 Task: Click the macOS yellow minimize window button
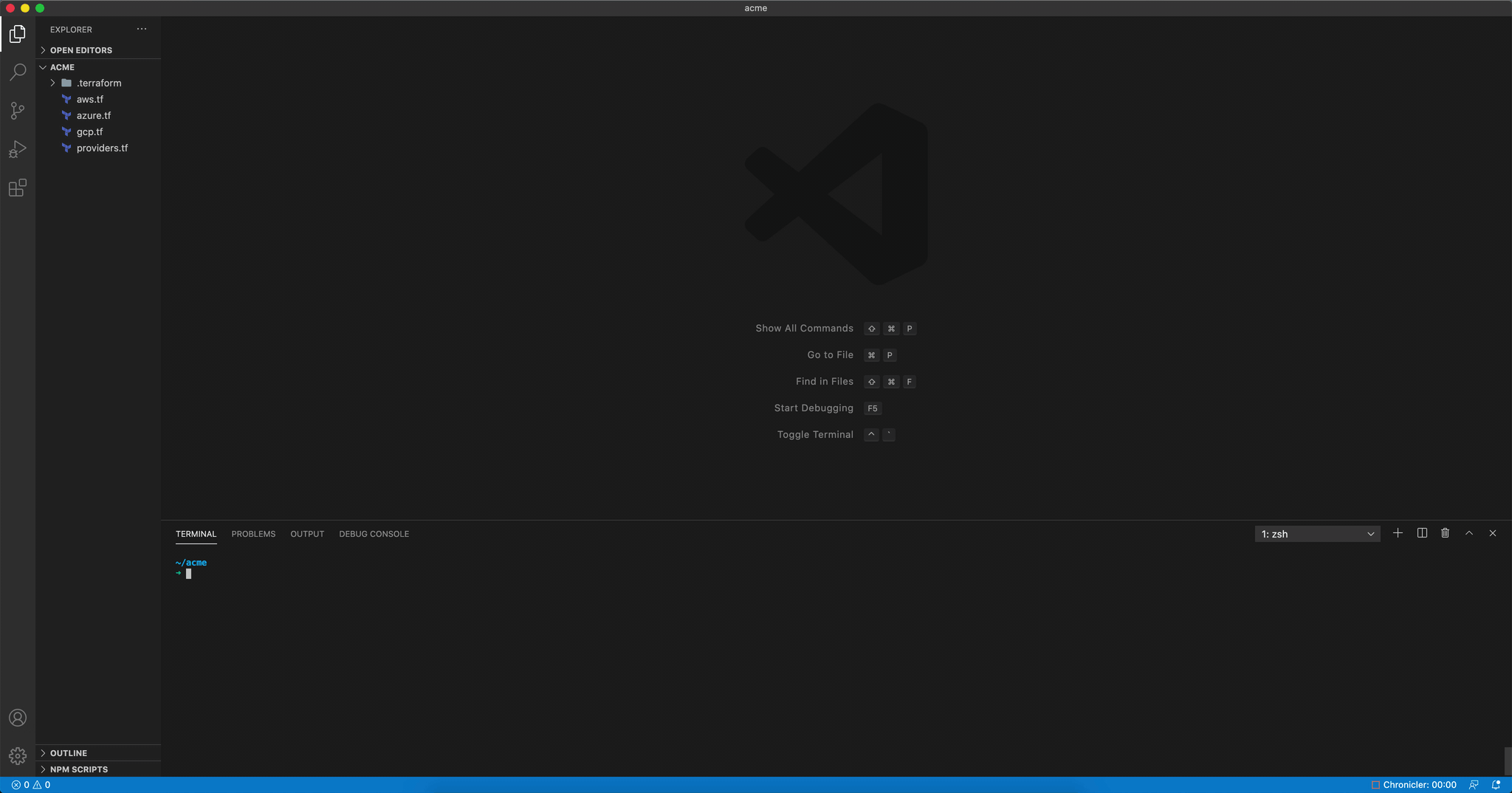25,8
